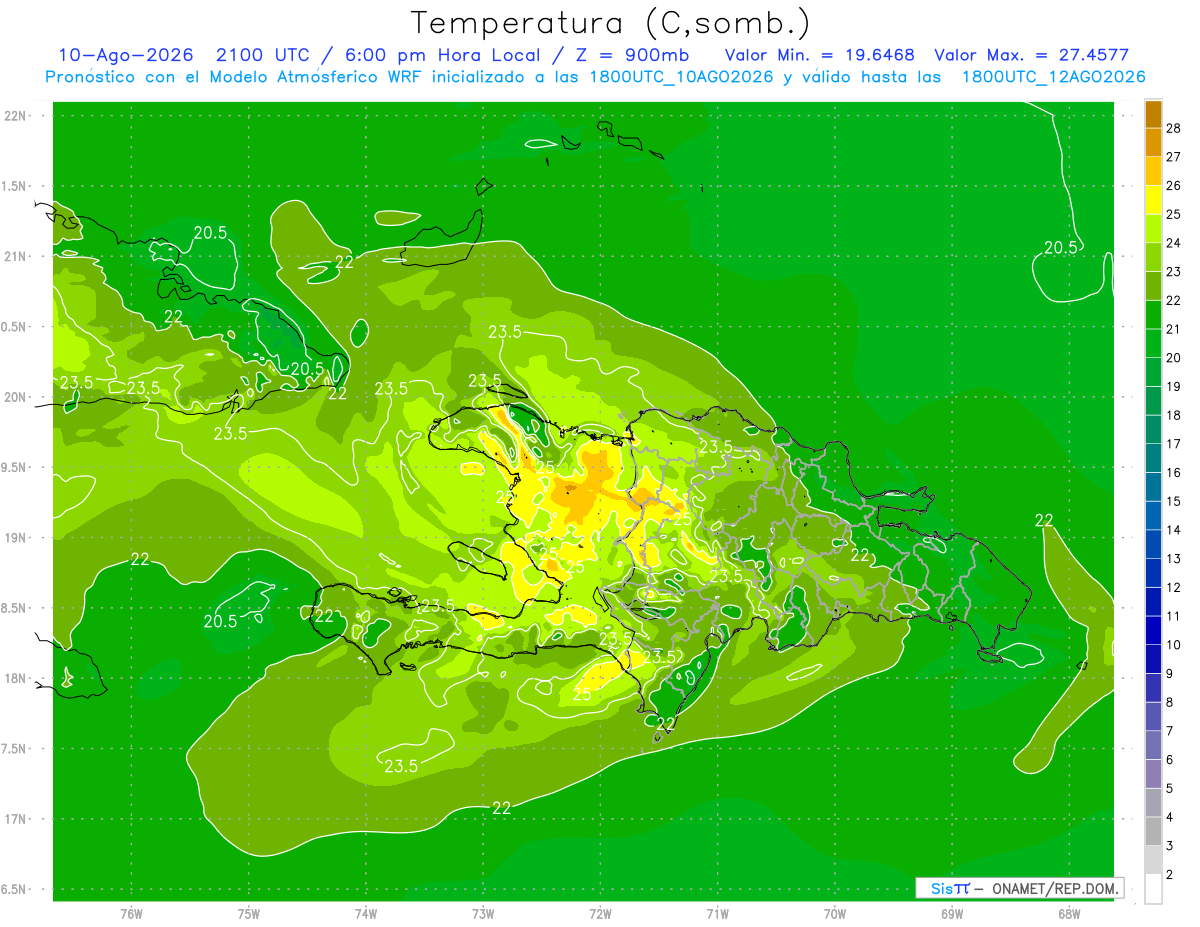Click the longitude axis label "71W"
1200x927 pixels.
pyautogui.click(x=717, y=913)
